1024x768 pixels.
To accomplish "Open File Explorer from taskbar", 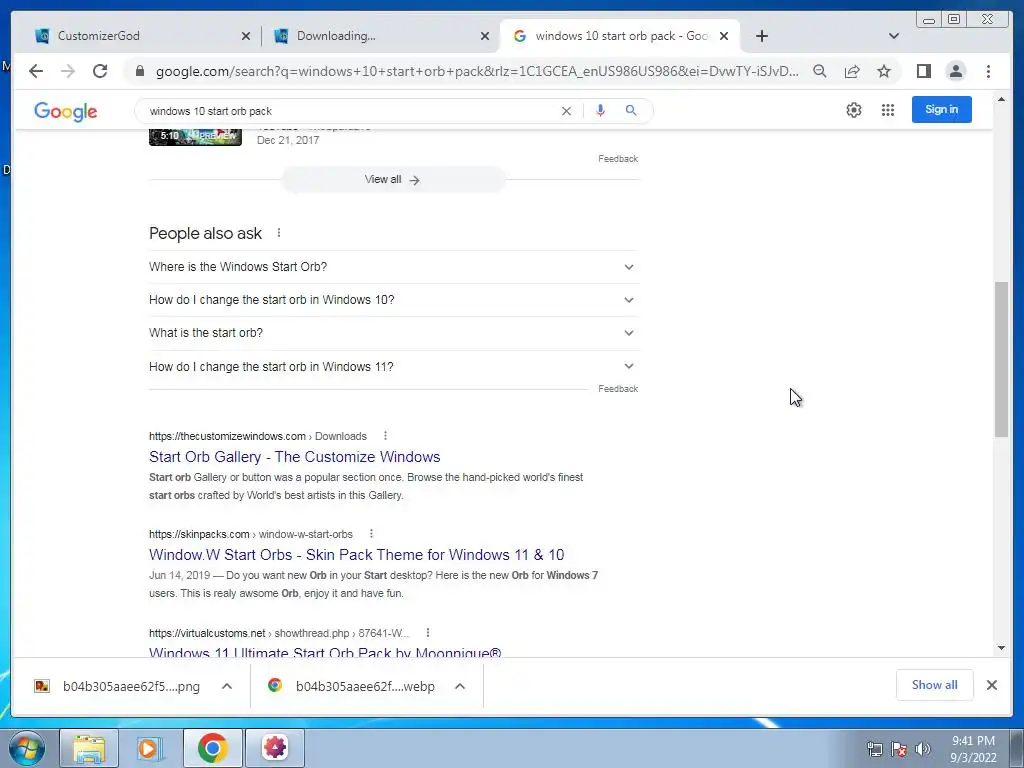I will tap(89, 748).
